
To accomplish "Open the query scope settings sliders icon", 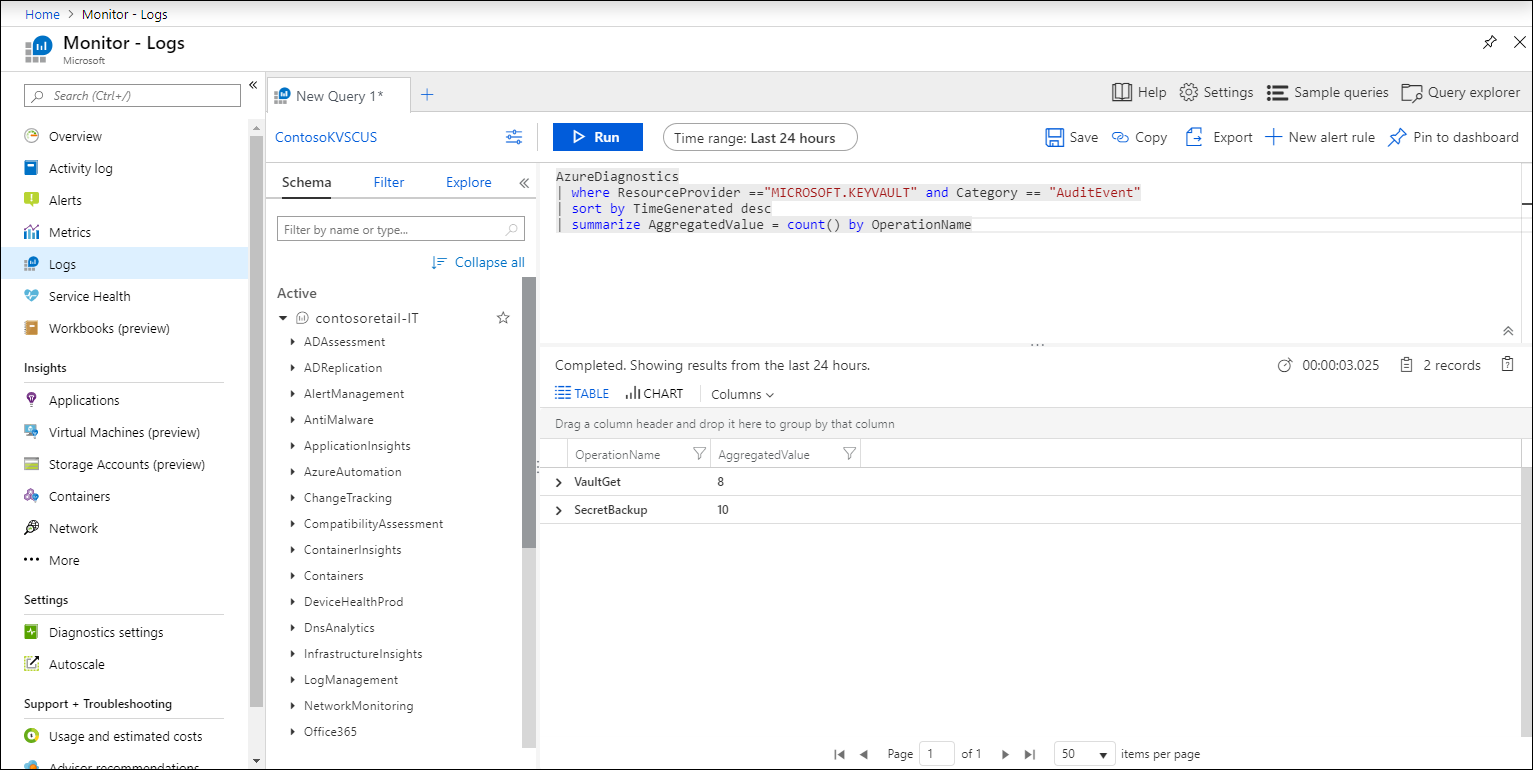I will [514, 137].
